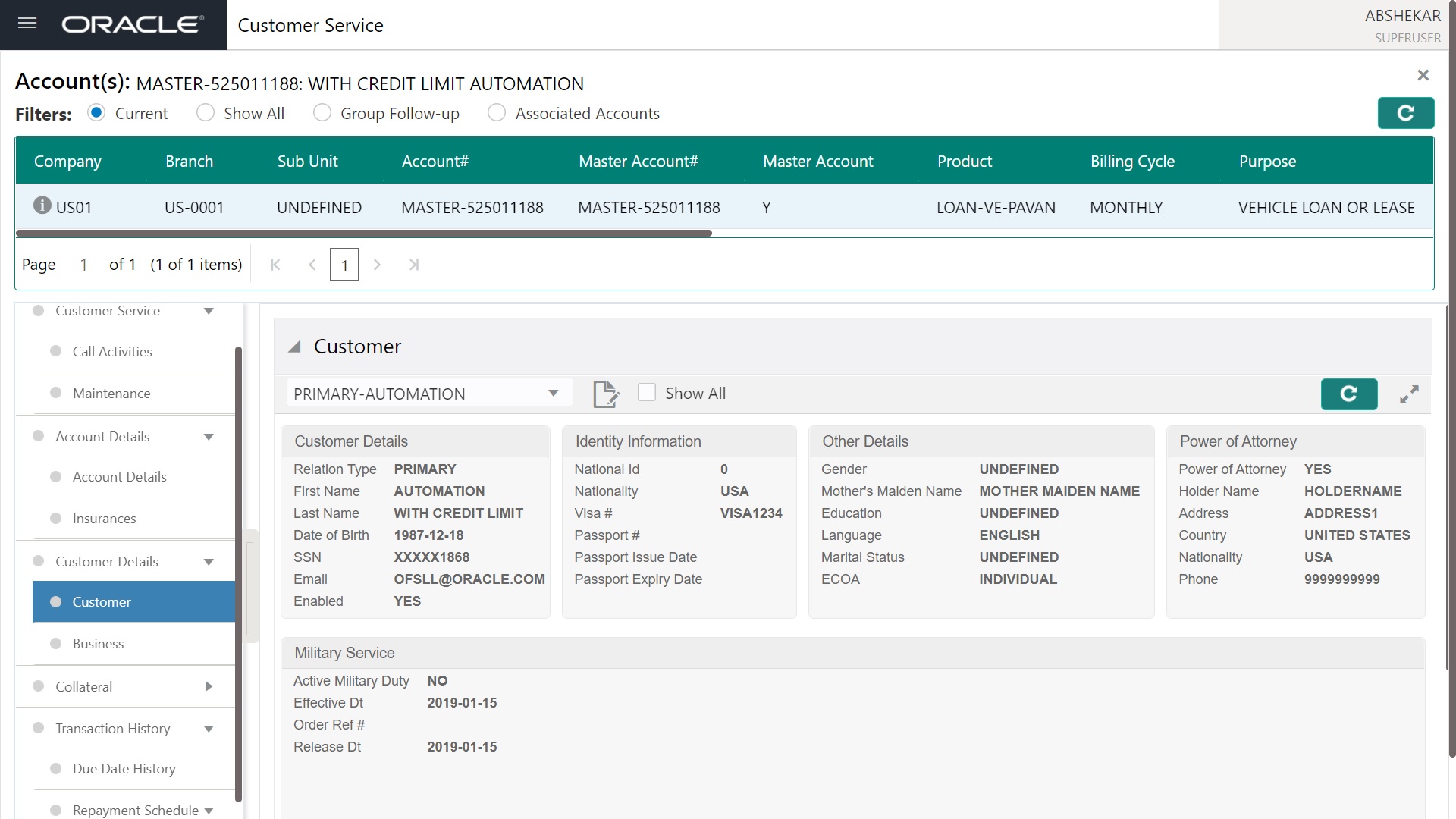Collapse the Customer section triangle
1456x819 pixels.
point(295,347)
